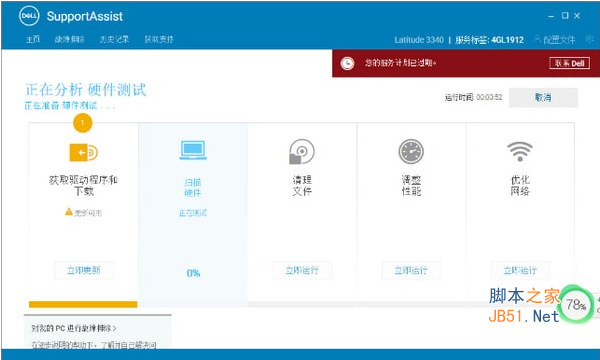Open the 配置文件 profile menu
This screenshot has width=600, height=360.
(555, 39)
